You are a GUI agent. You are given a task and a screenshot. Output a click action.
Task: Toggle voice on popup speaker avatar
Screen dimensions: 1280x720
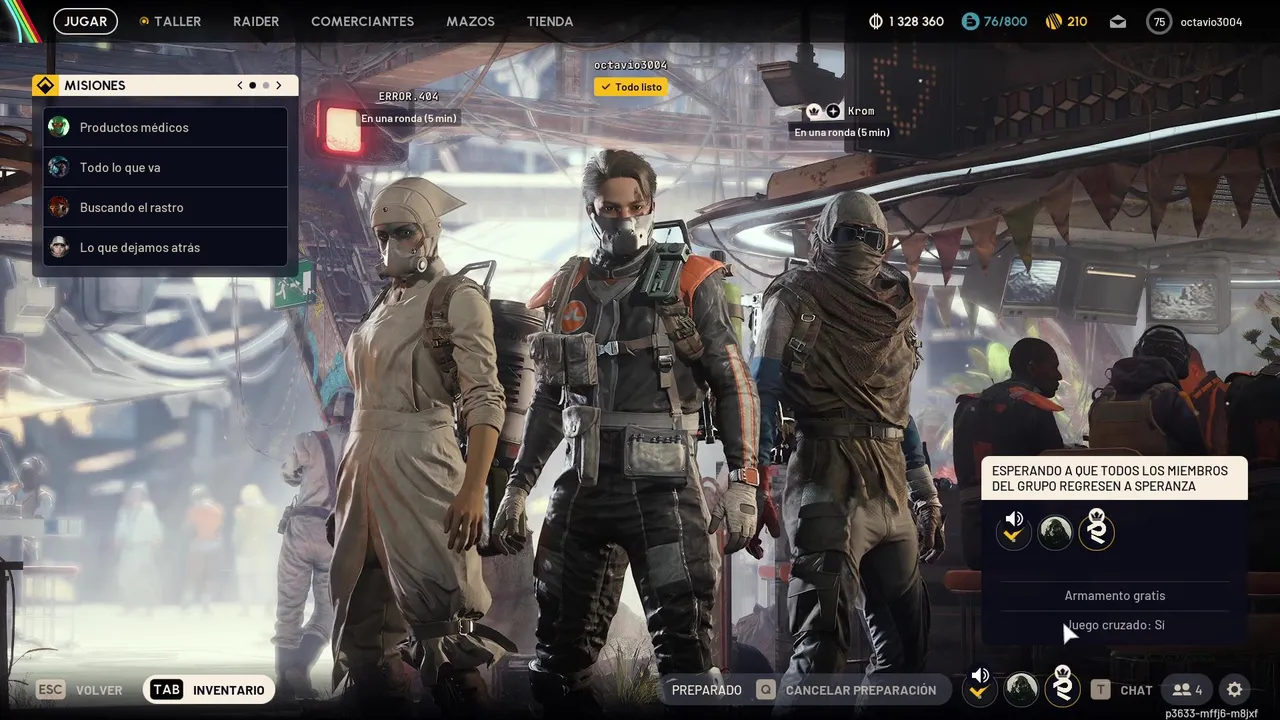click(1014, 531)
